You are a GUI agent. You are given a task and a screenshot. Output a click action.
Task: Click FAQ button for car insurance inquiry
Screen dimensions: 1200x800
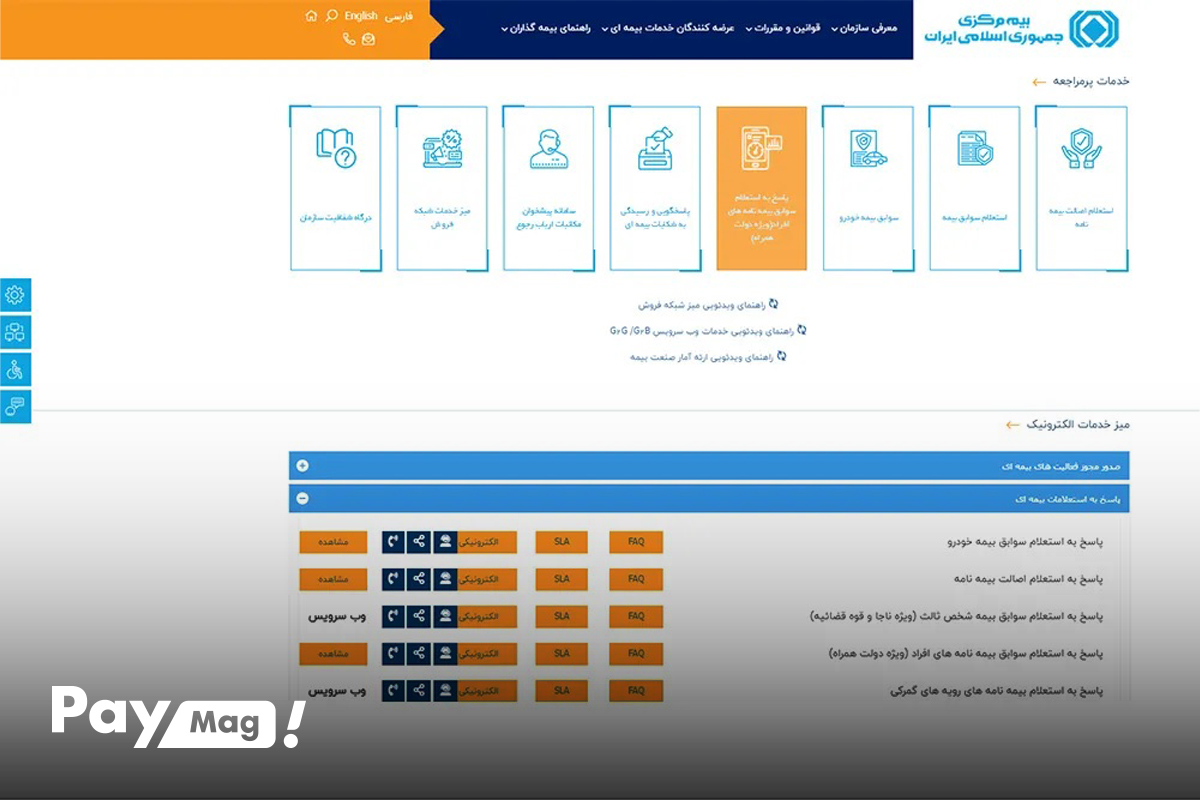(x=636, y=542)
